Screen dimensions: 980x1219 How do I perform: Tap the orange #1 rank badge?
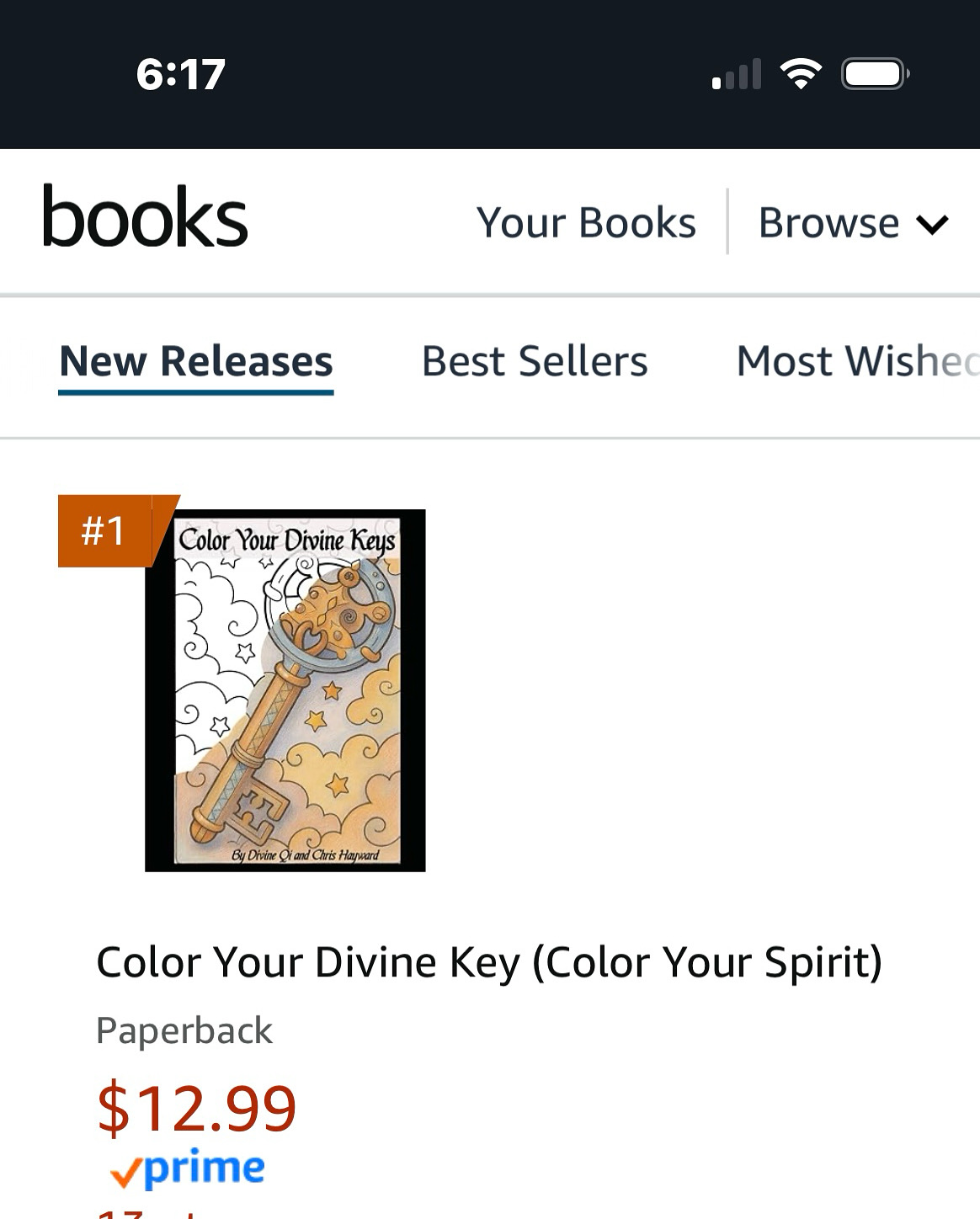[x=104, y=530]
